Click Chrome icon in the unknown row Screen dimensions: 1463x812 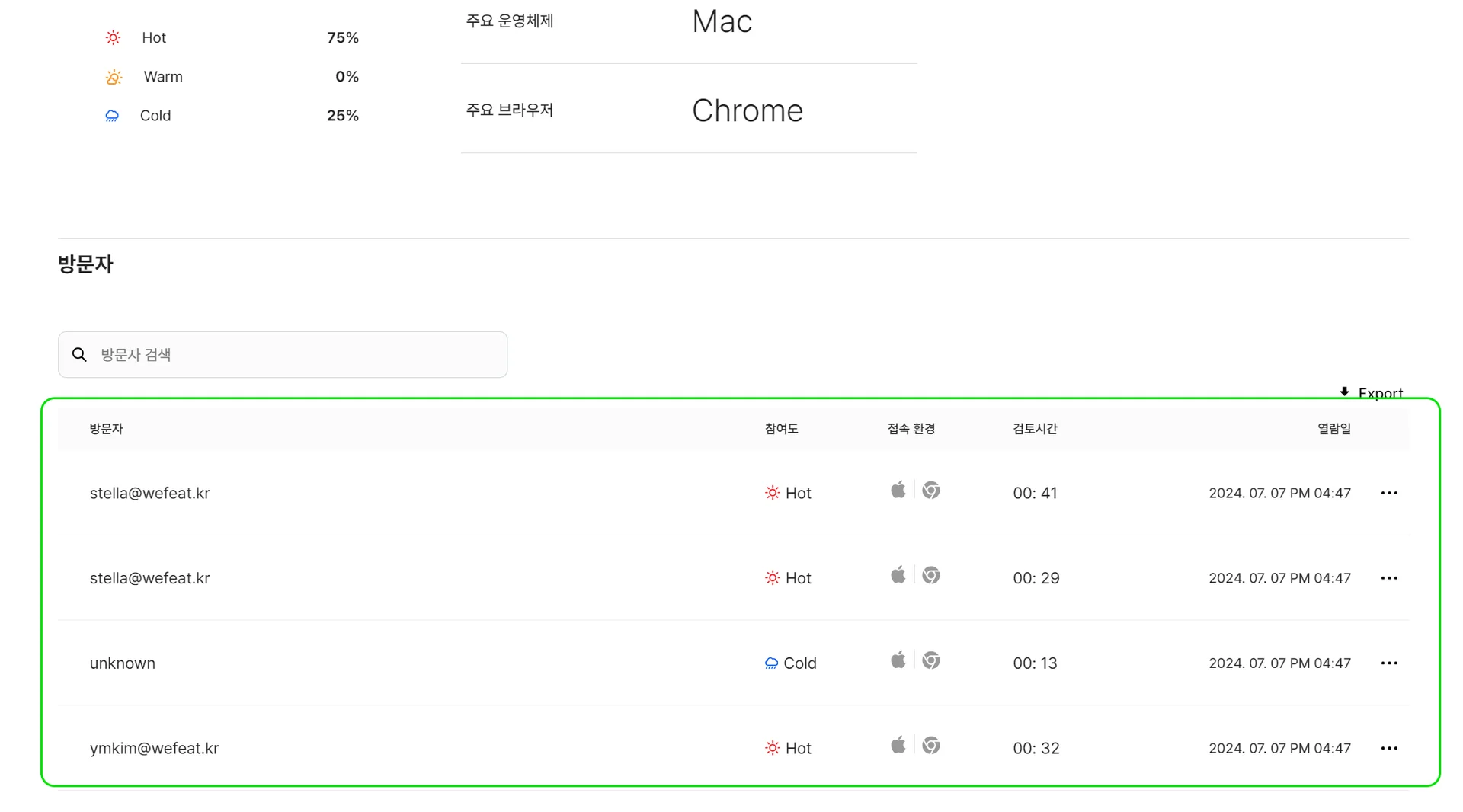[x=930, y=660]
